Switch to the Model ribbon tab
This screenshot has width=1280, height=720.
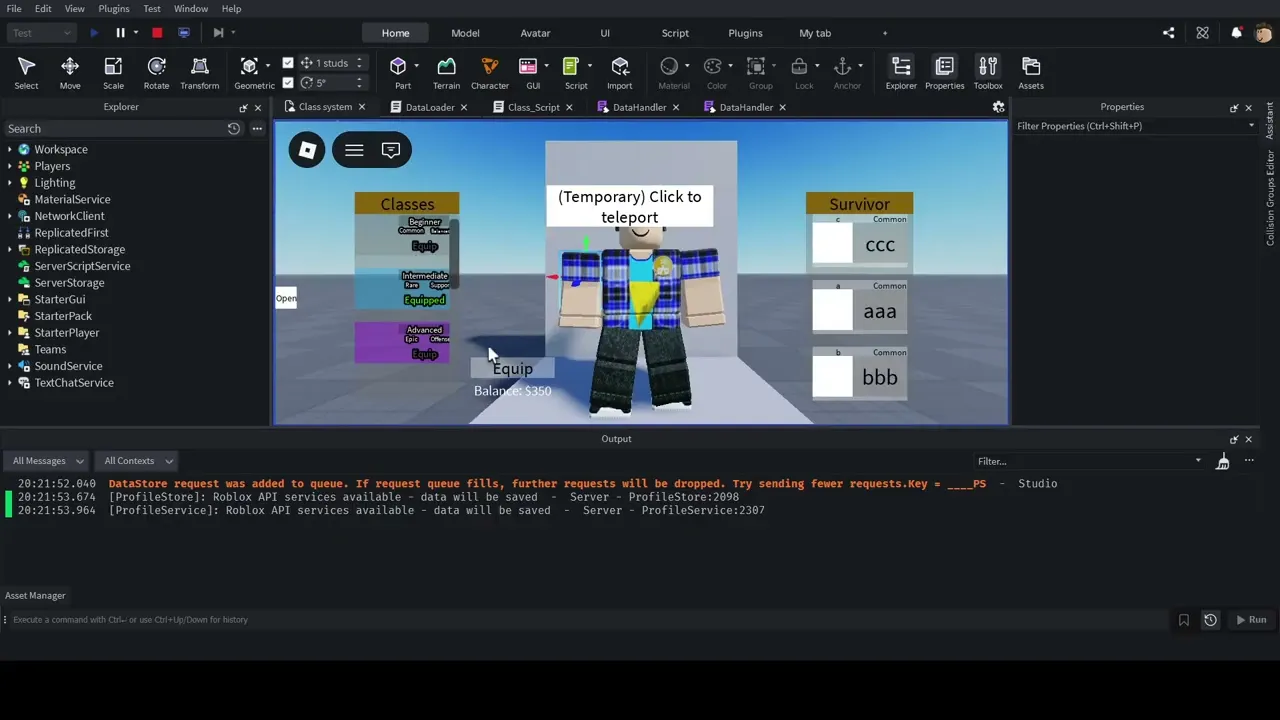[465, 33]
